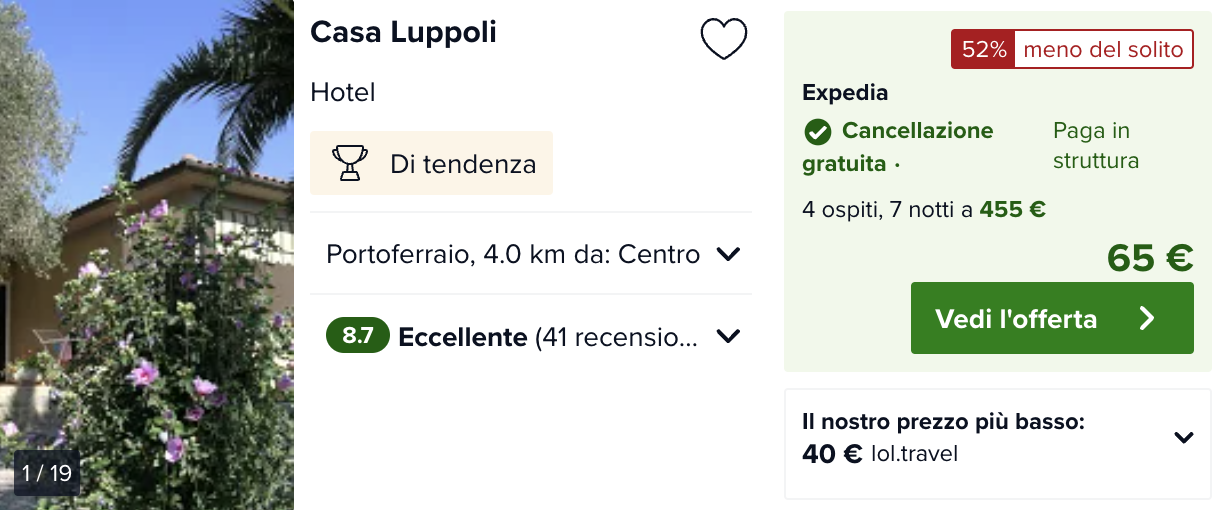Click the Eccellente 41 recensioni text
Image resolution: width=1222 pixels, height=510 pixels.
coord(547,337)
